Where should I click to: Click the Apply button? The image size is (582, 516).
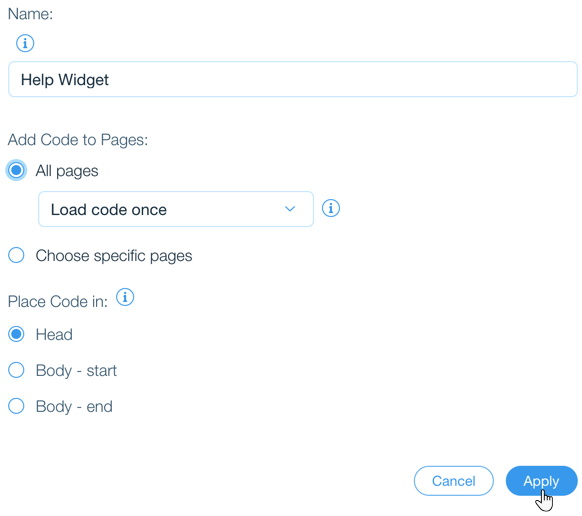542,481
